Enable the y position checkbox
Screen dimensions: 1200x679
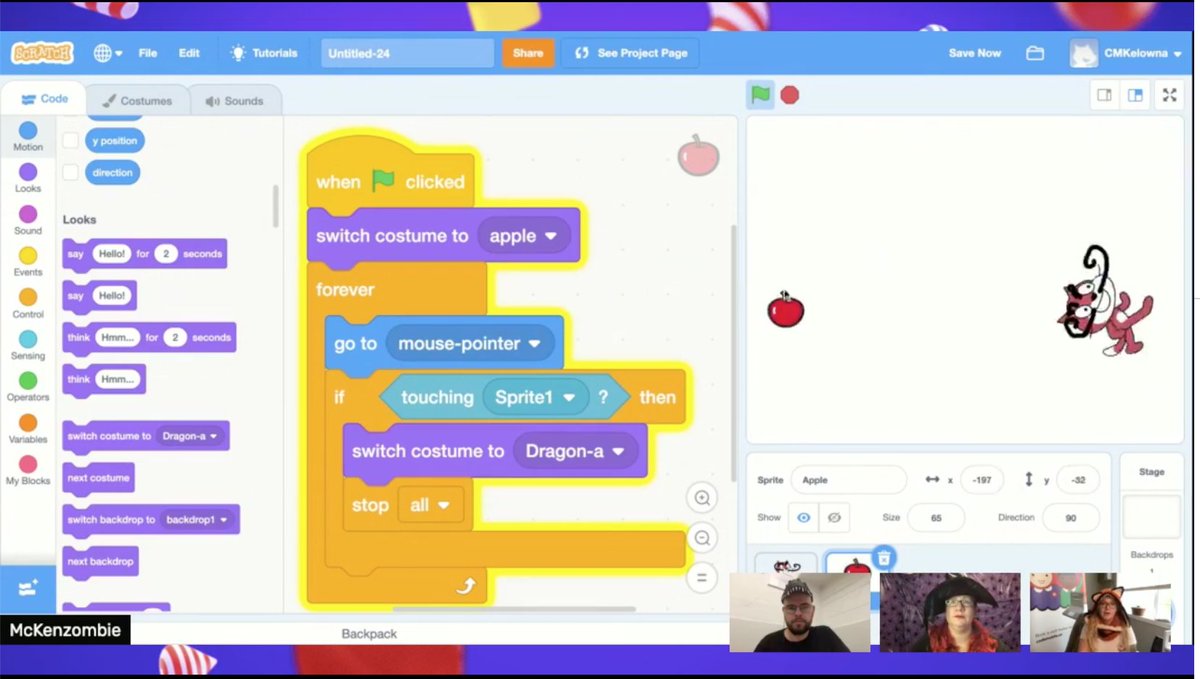(70, 141)
